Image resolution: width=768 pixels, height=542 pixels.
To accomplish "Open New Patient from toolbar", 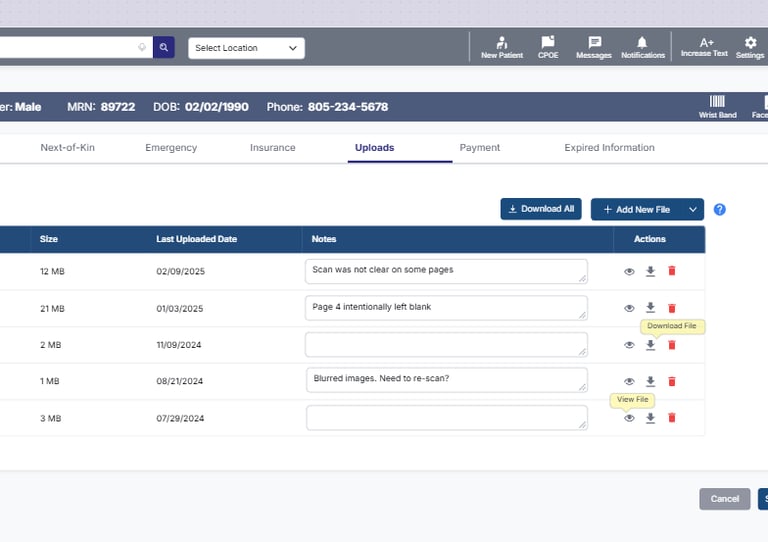I will tap(502, 47).
